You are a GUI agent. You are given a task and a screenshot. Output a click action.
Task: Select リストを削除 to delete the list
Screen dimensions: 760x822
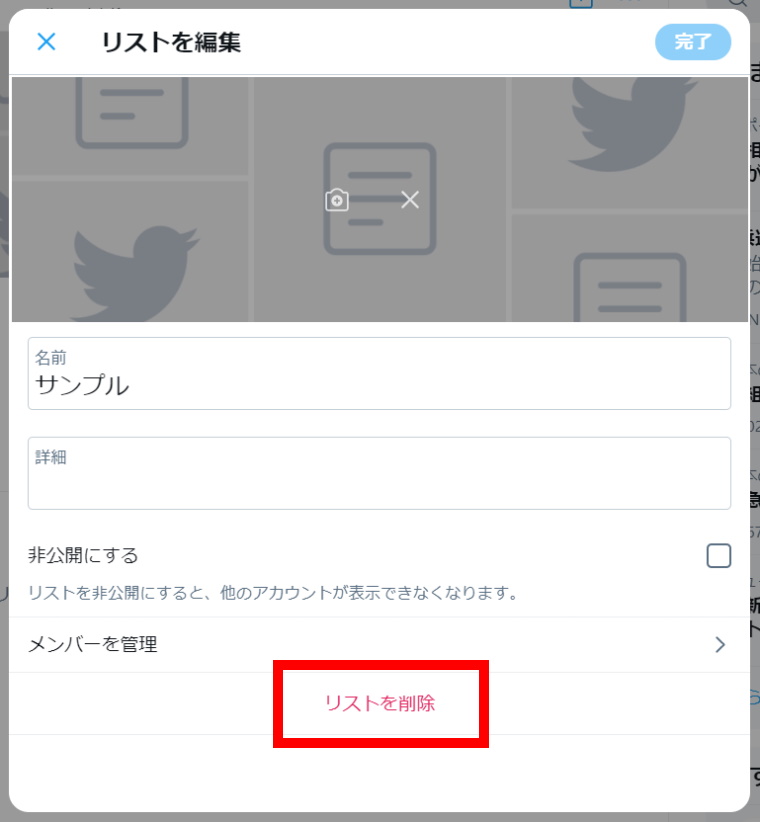pos(380,703)
